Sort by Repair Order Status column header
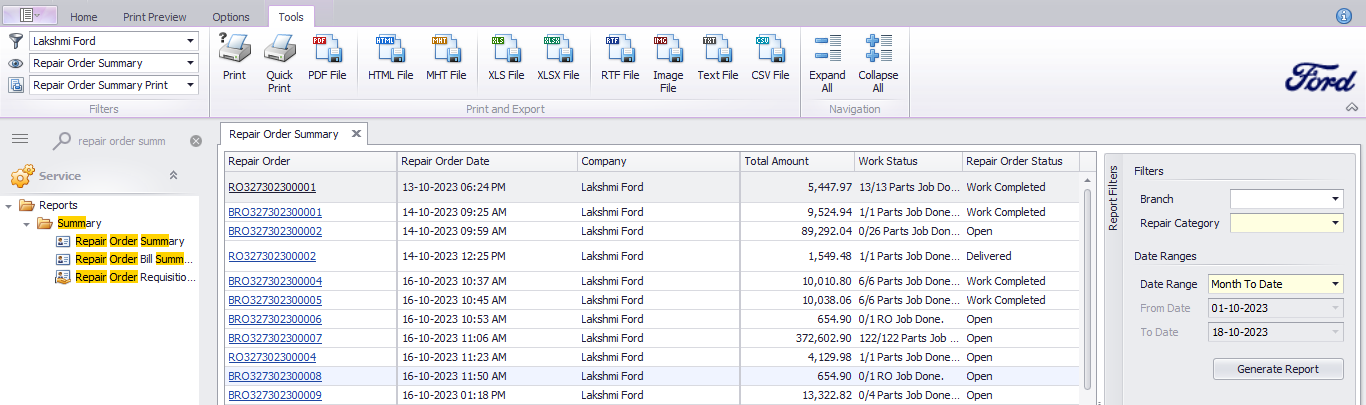 pyautogui.click(x=1021, y=161)
